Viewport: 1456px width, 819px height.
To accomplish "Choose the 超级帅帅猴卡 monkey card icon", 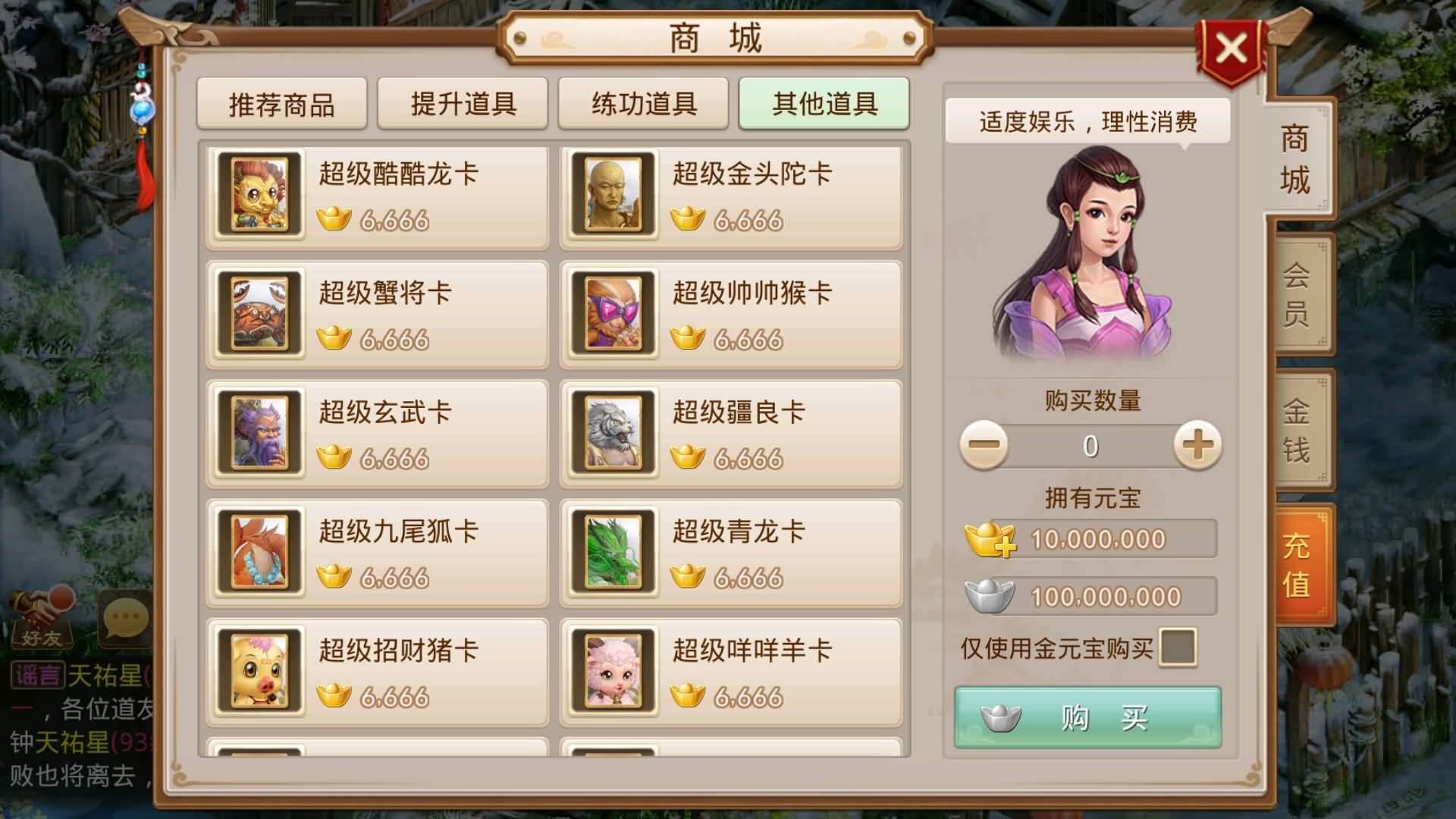I will click(x=613, y=313).
